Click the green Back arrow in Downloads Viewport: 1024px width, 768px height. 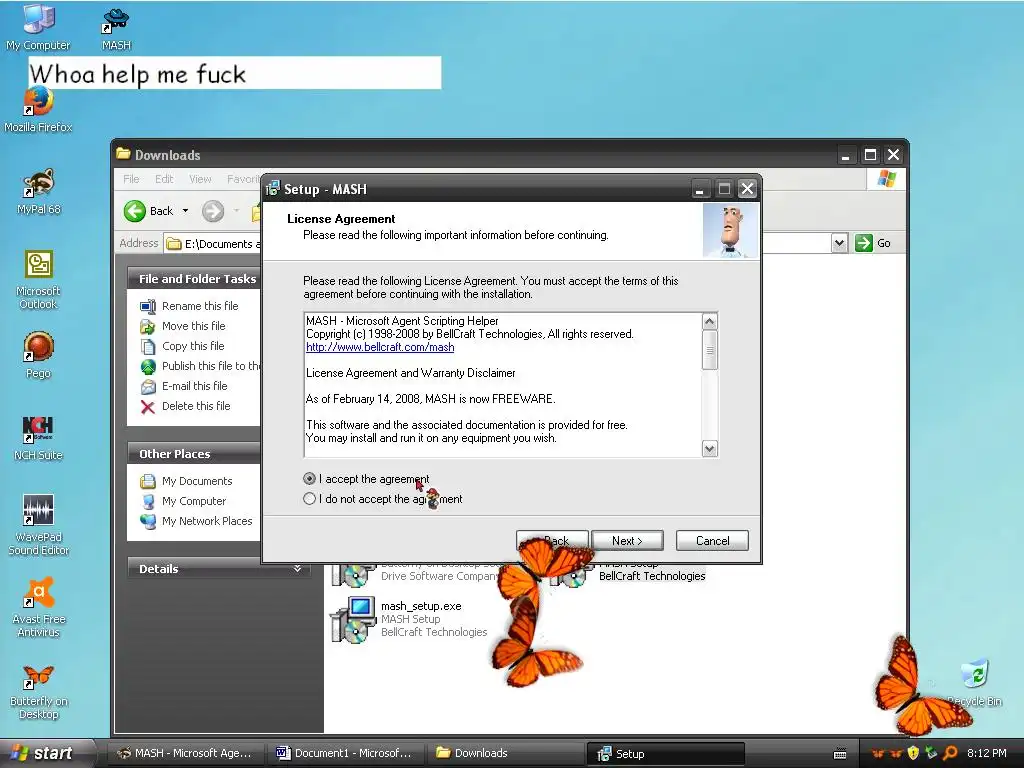click(135, 211)
